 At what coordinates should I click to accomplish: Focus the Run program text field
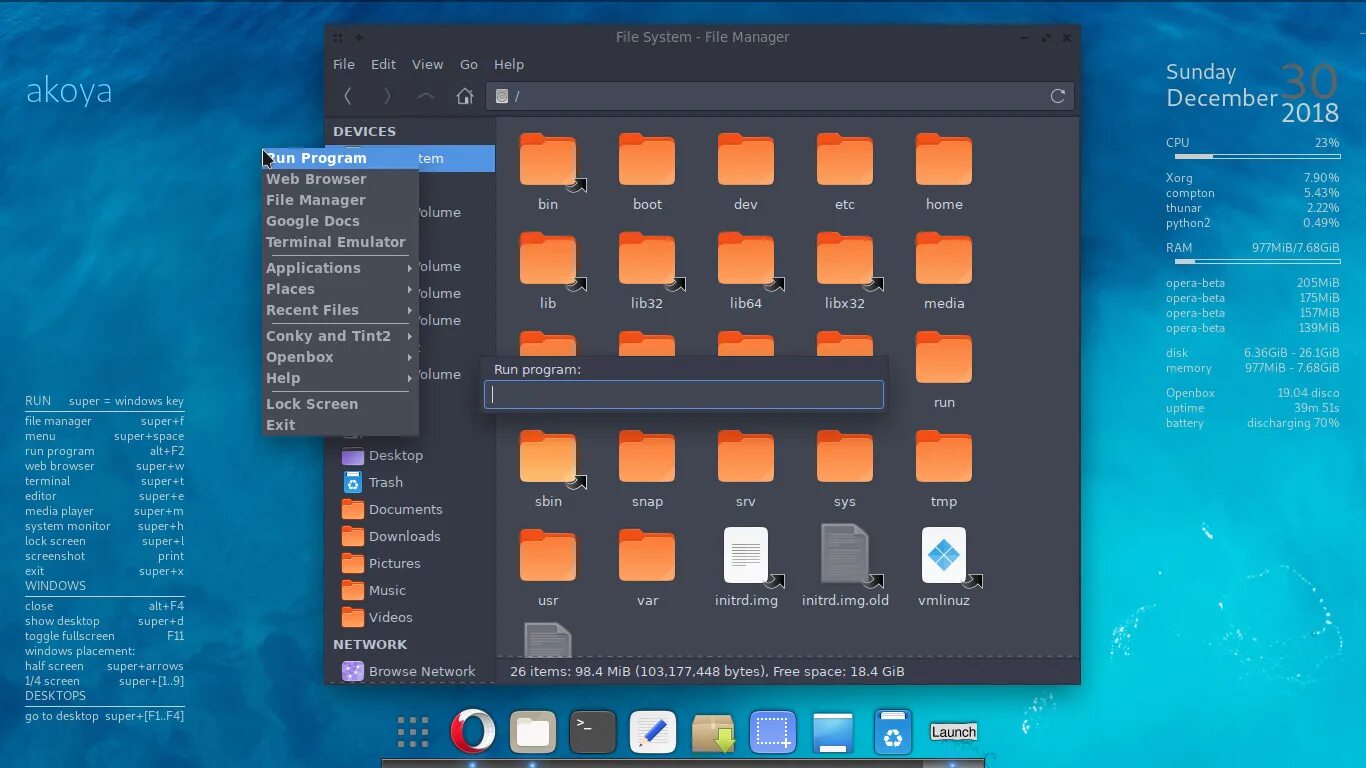pos(684,394)
